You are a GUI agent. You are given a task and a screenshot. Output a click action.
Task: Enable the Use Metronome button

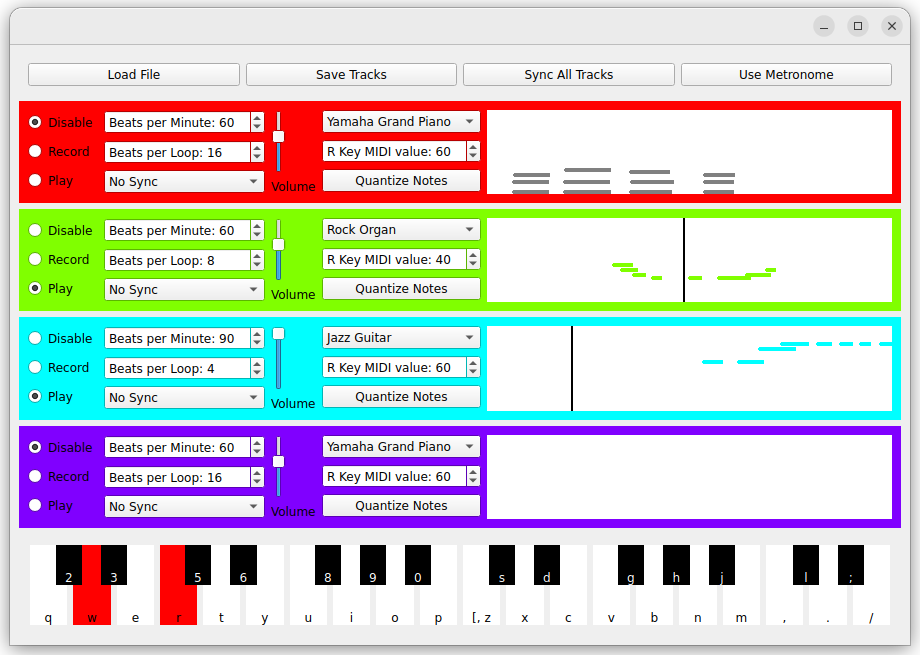[x=786, y=75]
